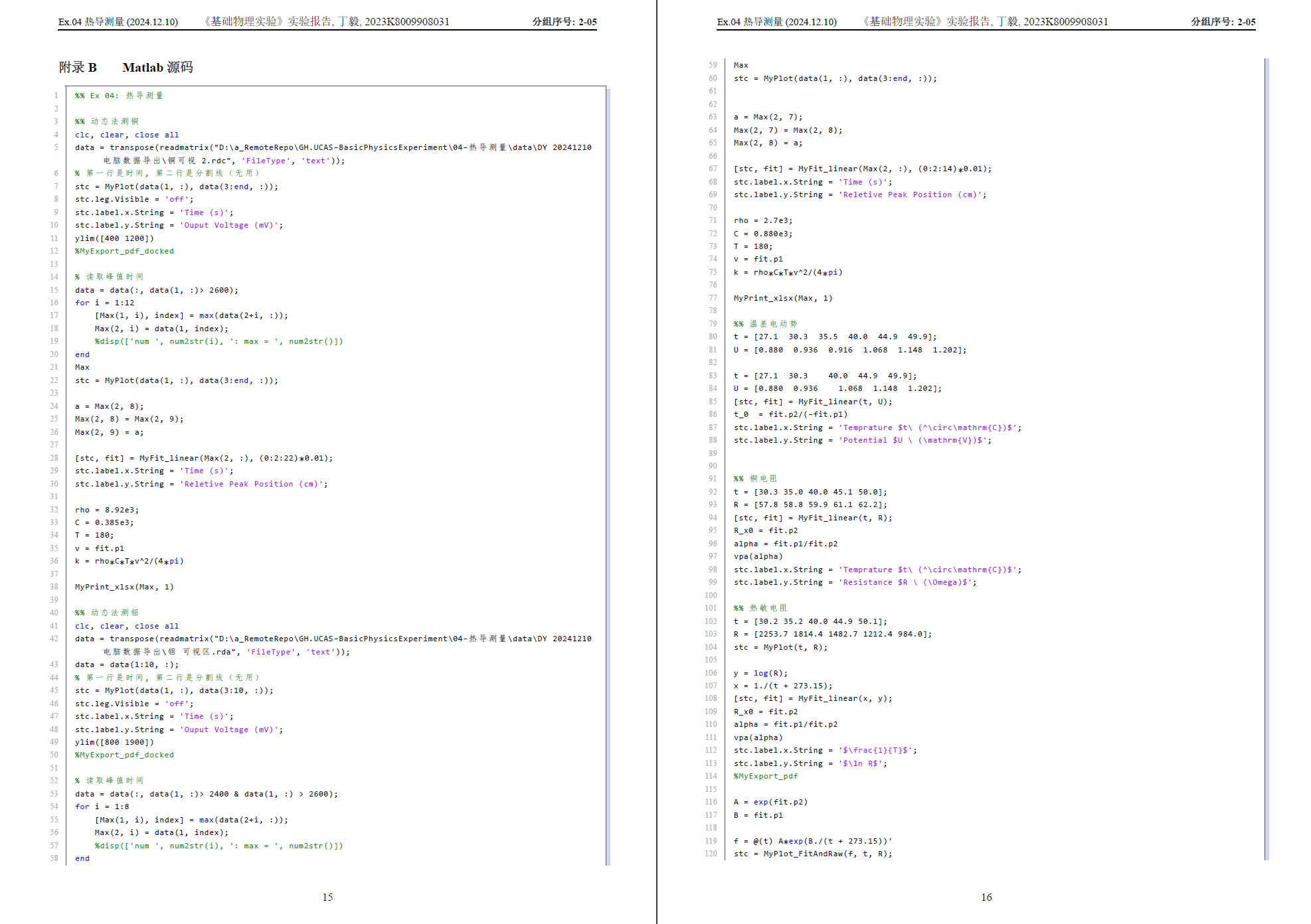Click page number 15 at the bottom
1311x924 pixels.
click(x=327, y=897)
